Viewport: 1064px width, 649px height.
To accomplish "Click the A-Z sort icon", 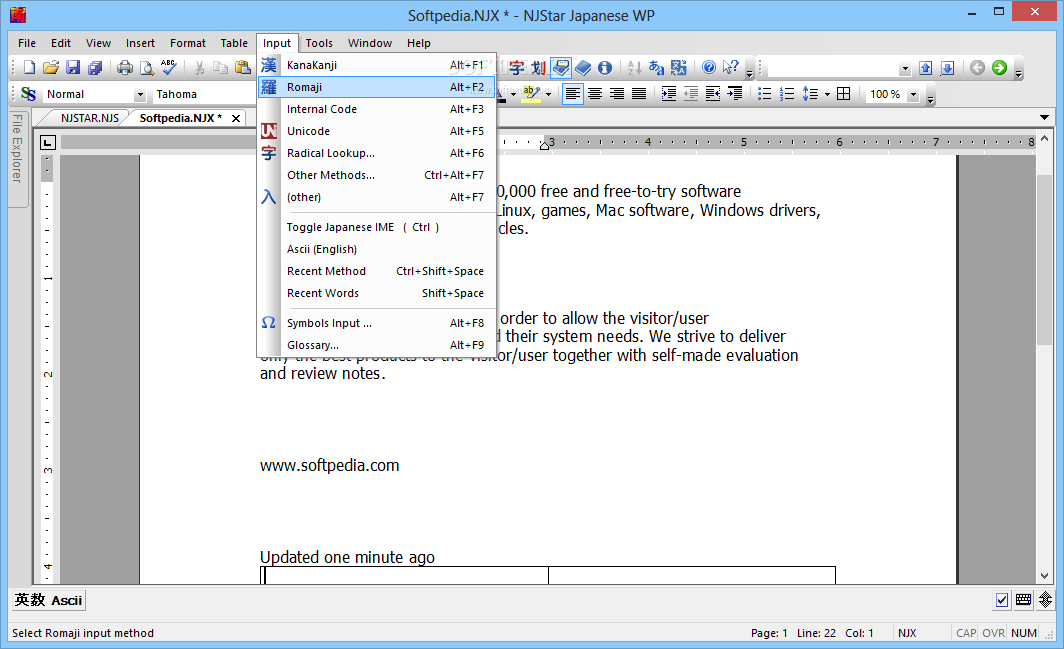I will pos(634,67).
